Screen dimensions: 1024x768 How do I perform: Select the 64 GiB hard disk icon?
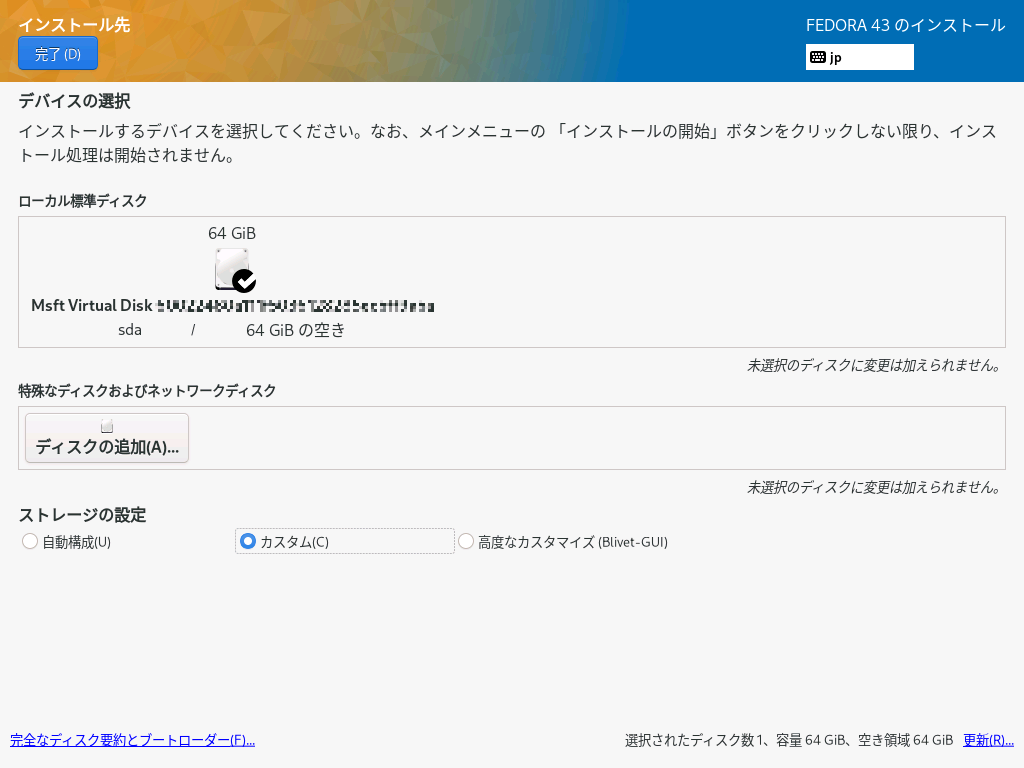click(231, 269)
